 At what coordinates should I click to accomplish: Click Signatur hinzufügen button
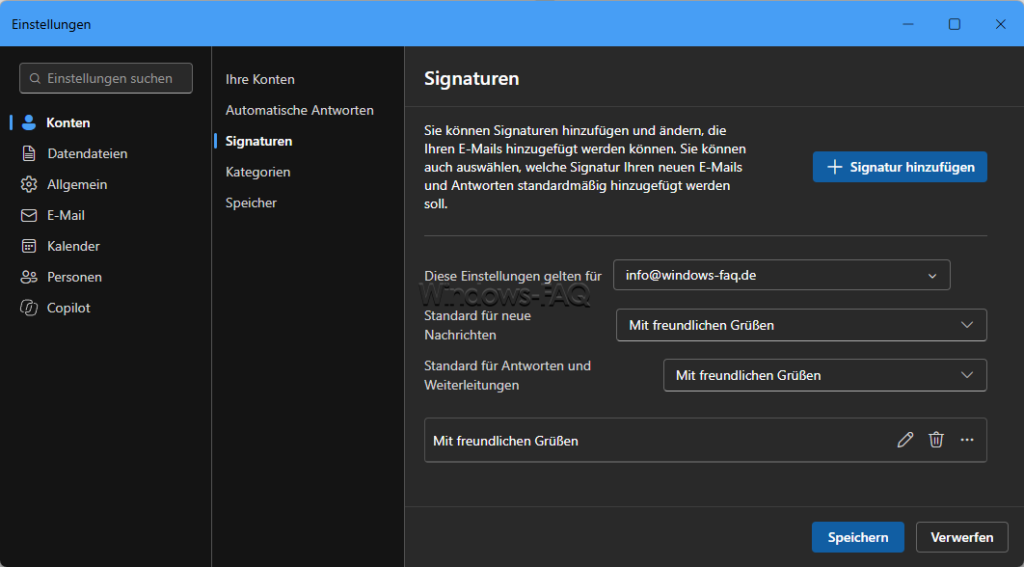[900, 167]
